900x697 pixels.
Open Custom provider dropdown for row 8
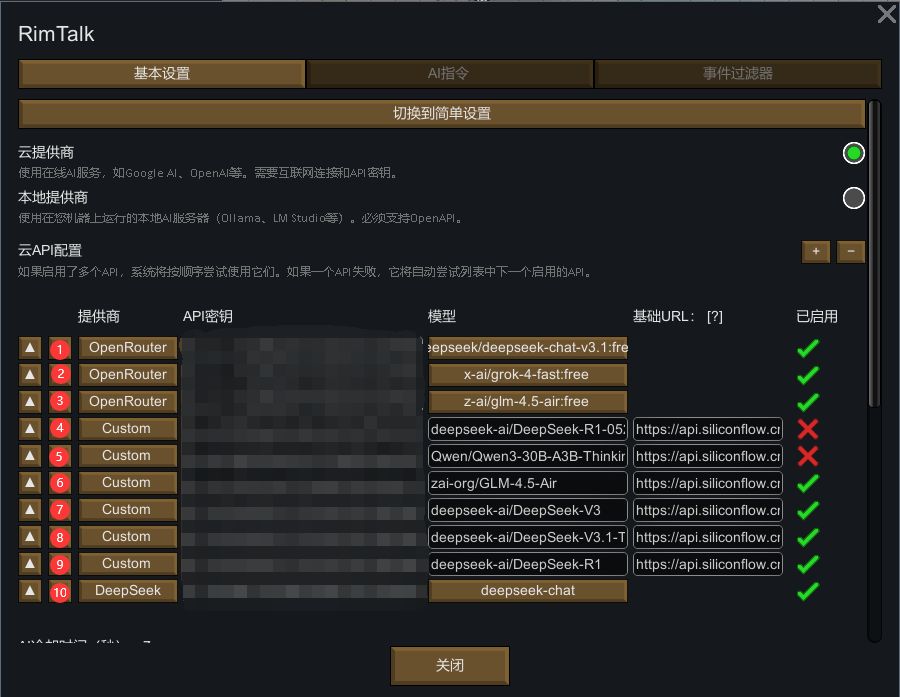(127, 537)
